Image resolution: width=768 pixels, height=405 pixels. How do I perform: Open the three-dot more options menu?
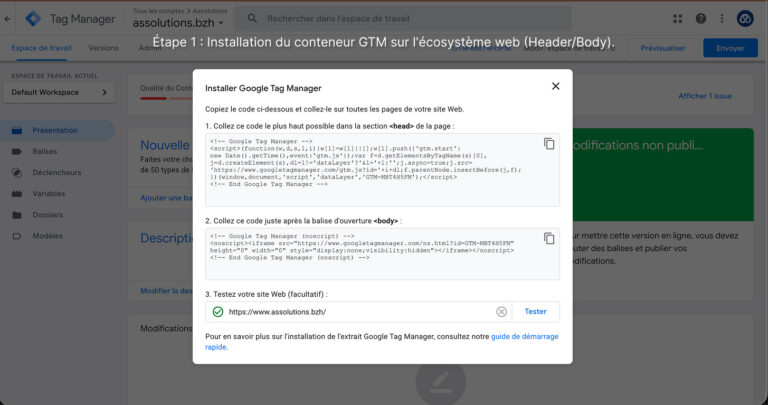pos(722,19)
